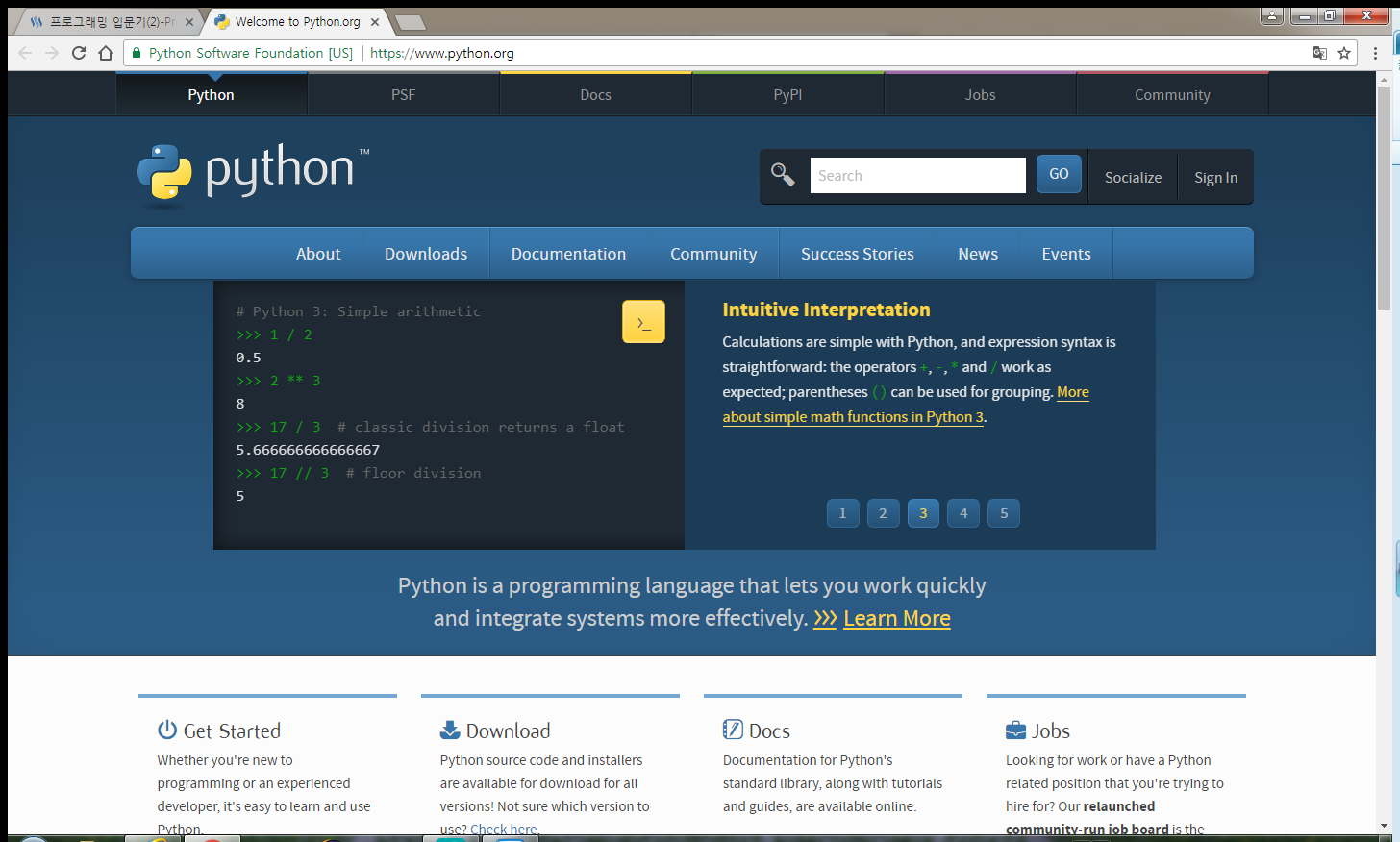Click the Download section heading

(x=508, y=731)
